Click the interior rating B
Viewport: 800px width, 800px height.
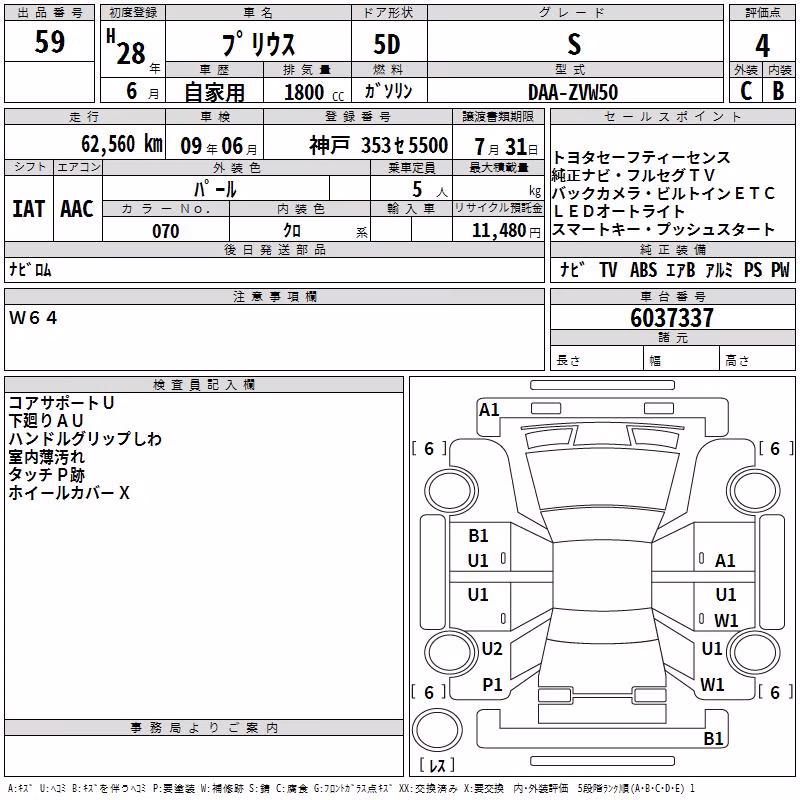778,91
